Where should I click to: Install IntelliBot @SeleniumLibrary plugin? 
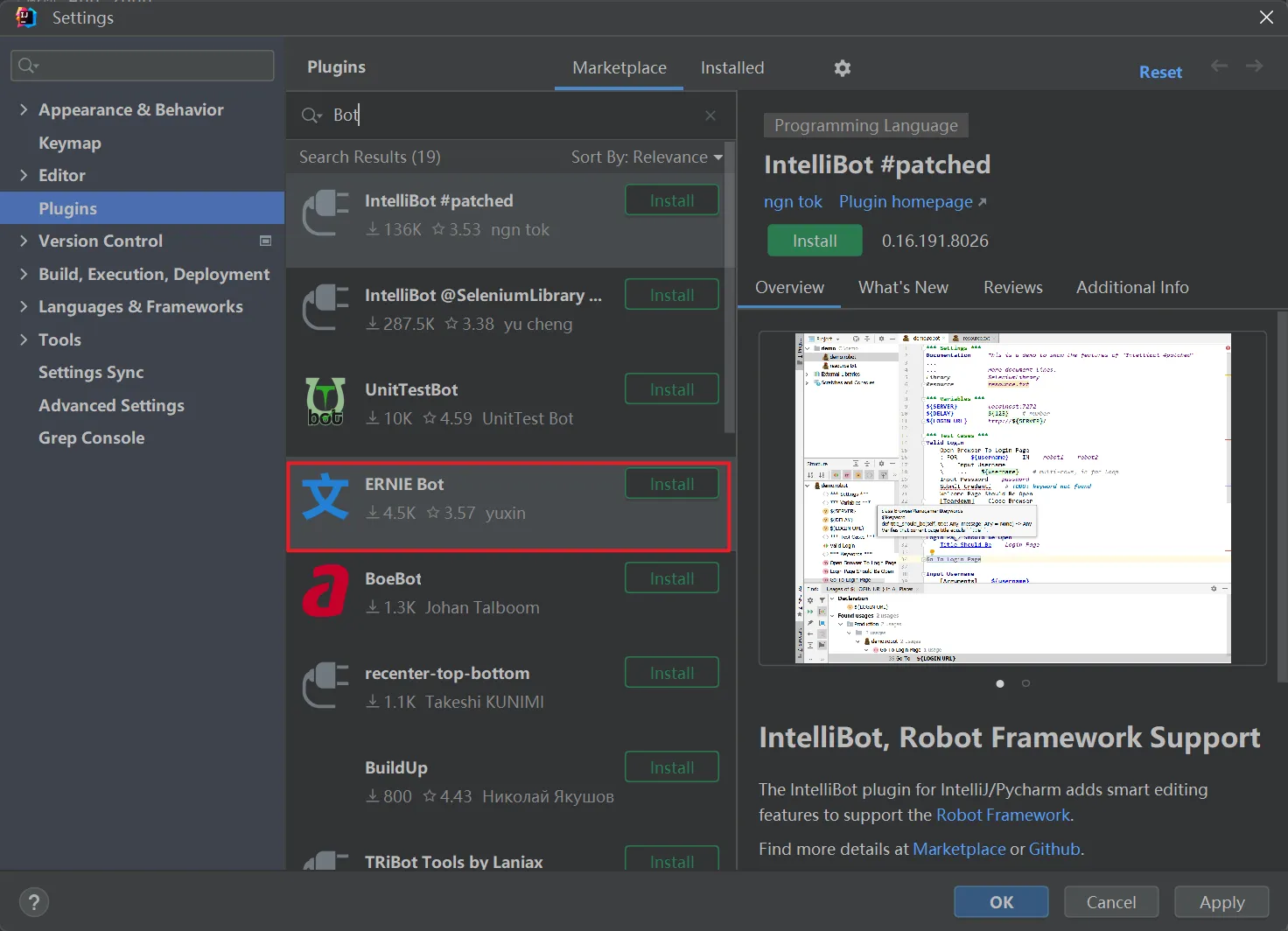click(672, 295)
